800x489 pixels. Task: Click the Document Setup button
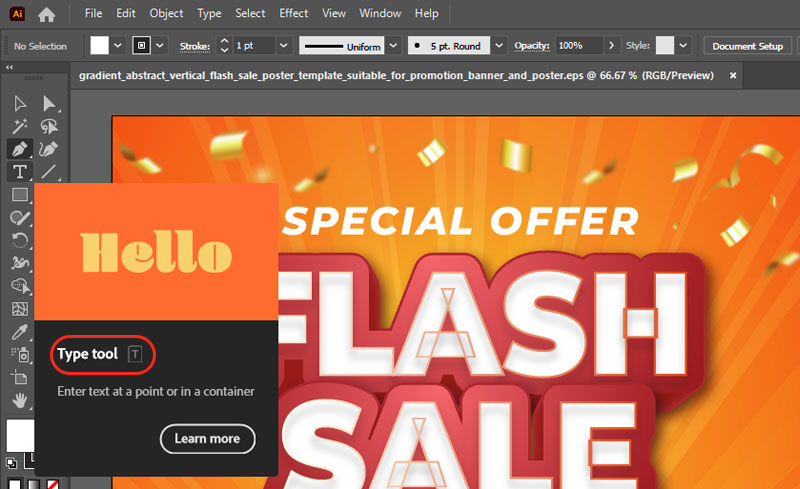747,46
